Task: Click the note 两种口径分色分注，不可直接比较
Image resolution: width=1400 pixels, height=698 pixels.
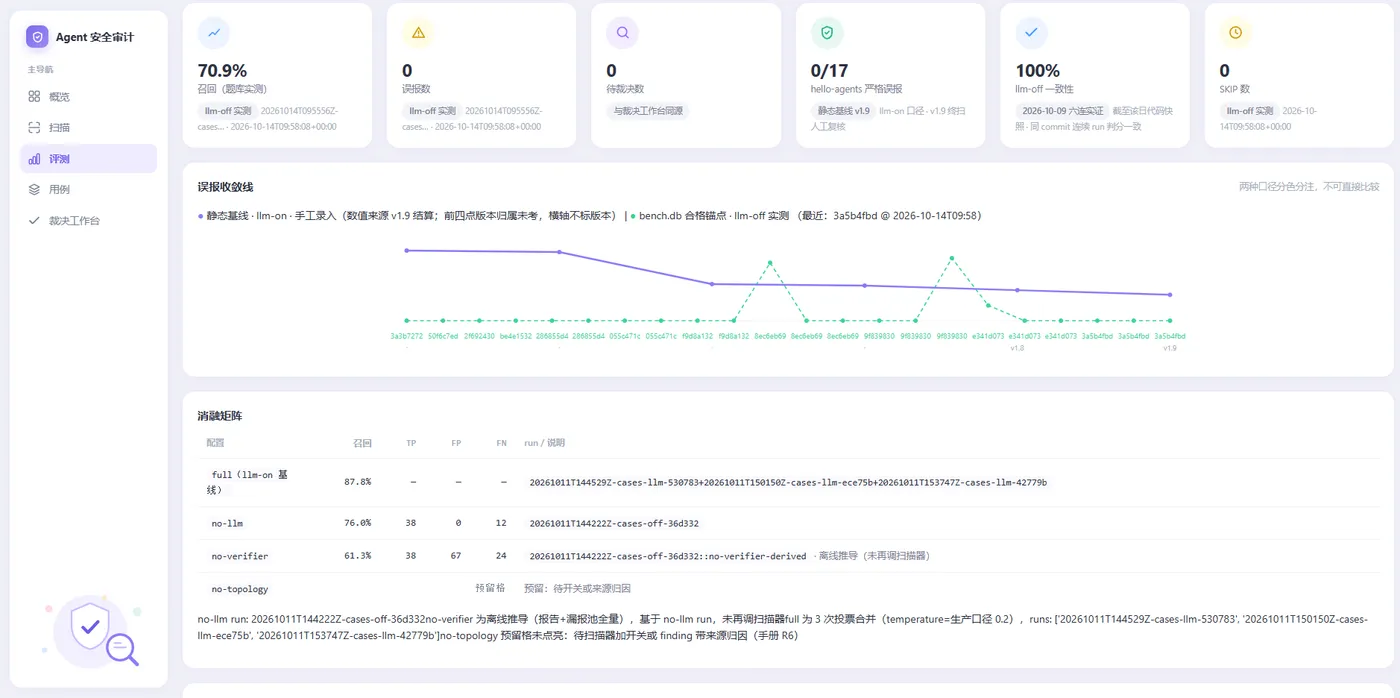Action: pyautogui.click(x=1309, y=187)
